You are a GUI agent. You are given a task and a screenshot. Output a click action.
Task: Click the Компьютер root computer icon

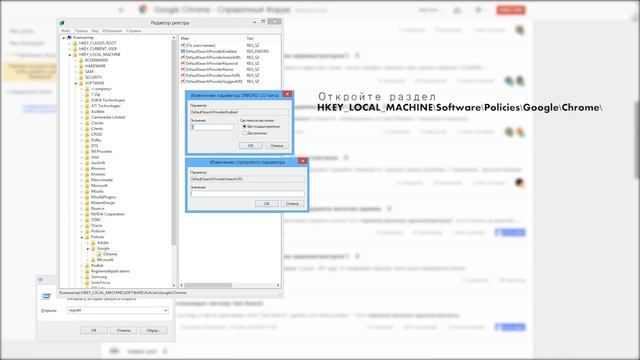[x=69, y=38]
